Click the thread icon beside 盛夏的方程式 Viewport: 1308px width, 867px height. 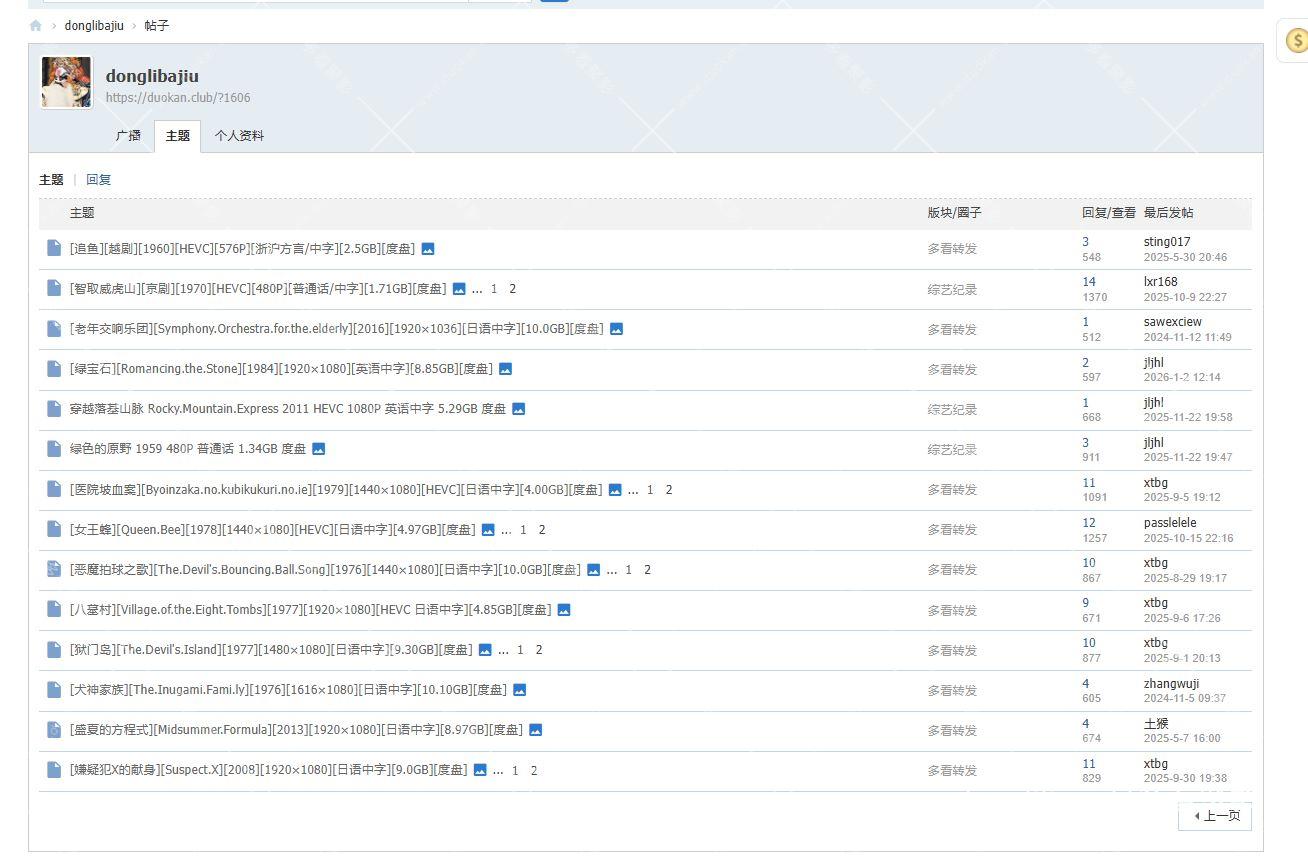(54, 729)
